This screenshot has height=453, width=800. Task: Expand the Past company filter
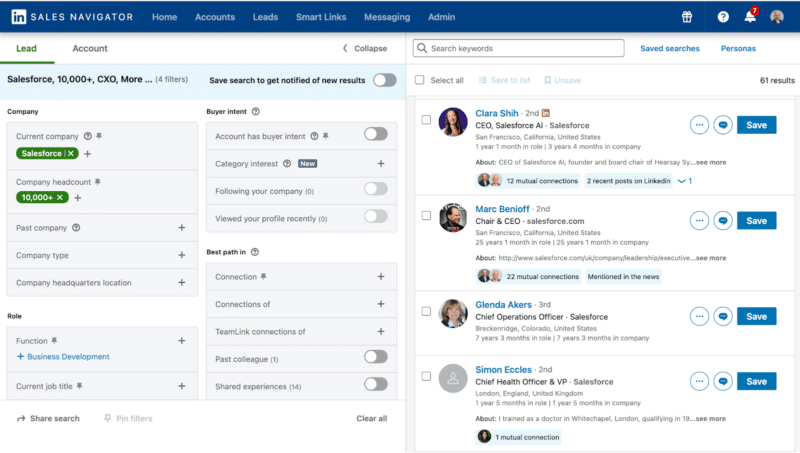[x=182, y=228]
